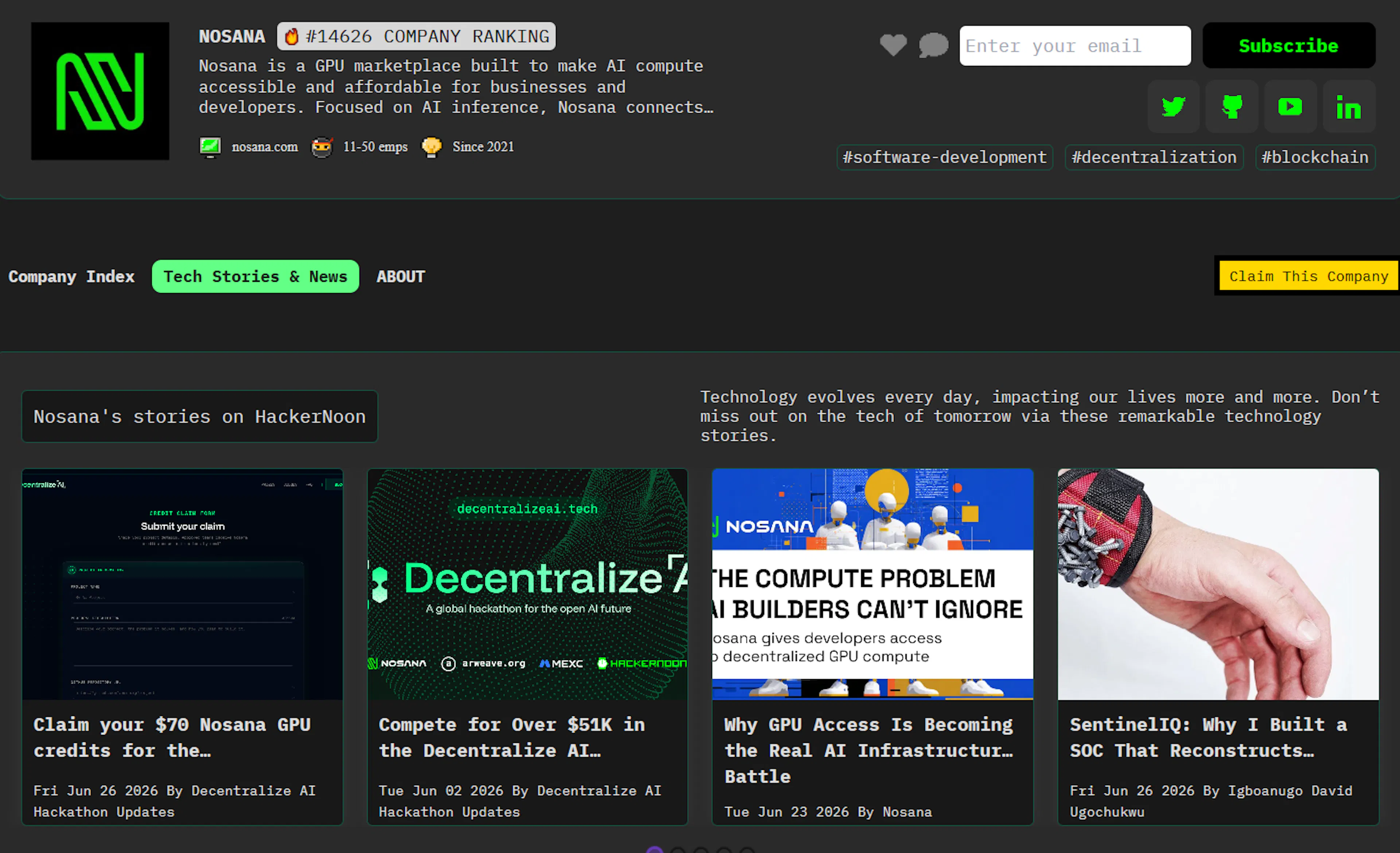Switch to Tech Stories & News tab

click(x=255, y=277)
